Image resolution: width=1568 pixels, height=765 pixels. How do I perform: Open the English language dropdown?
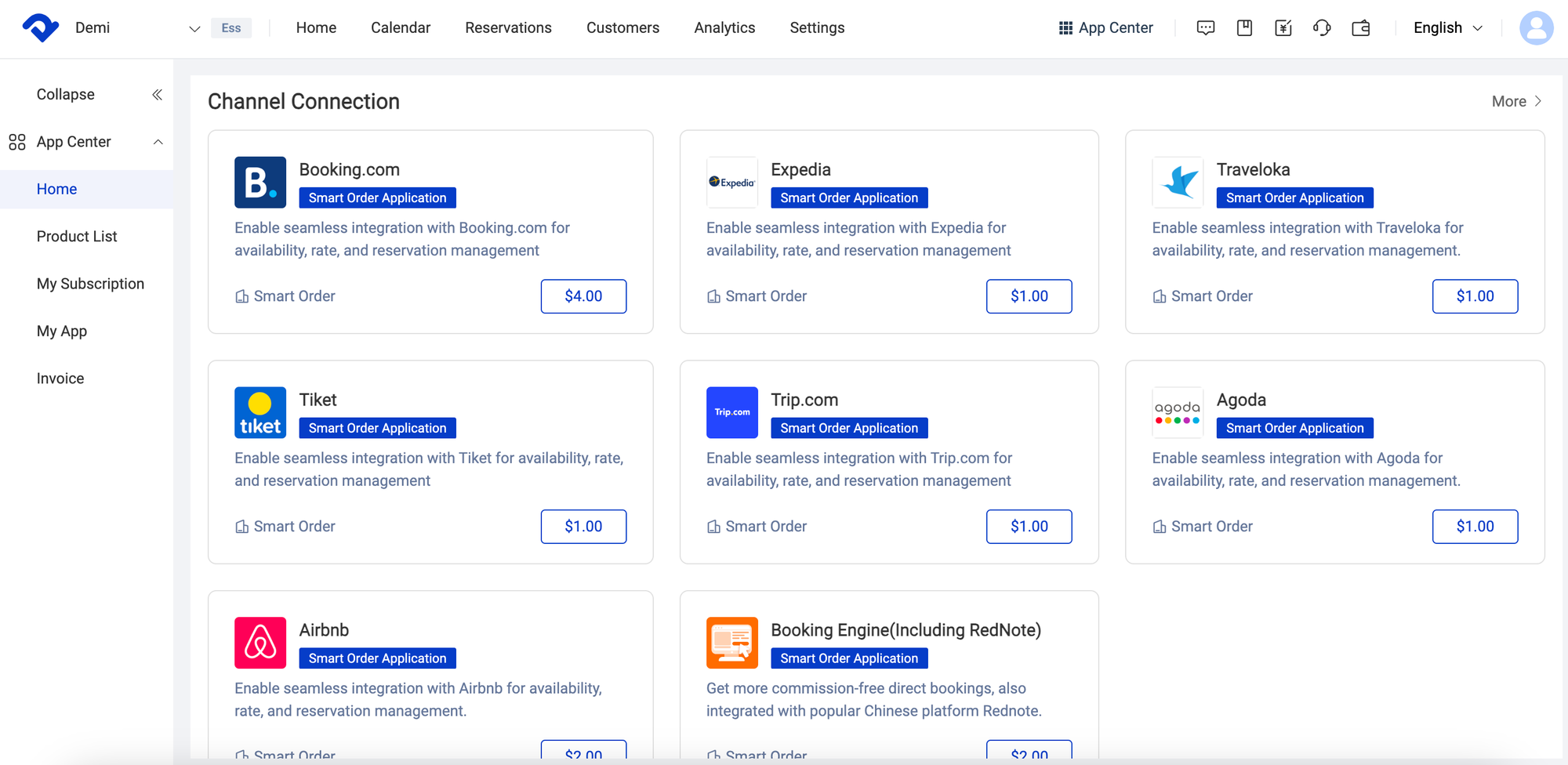(1447, 28)
